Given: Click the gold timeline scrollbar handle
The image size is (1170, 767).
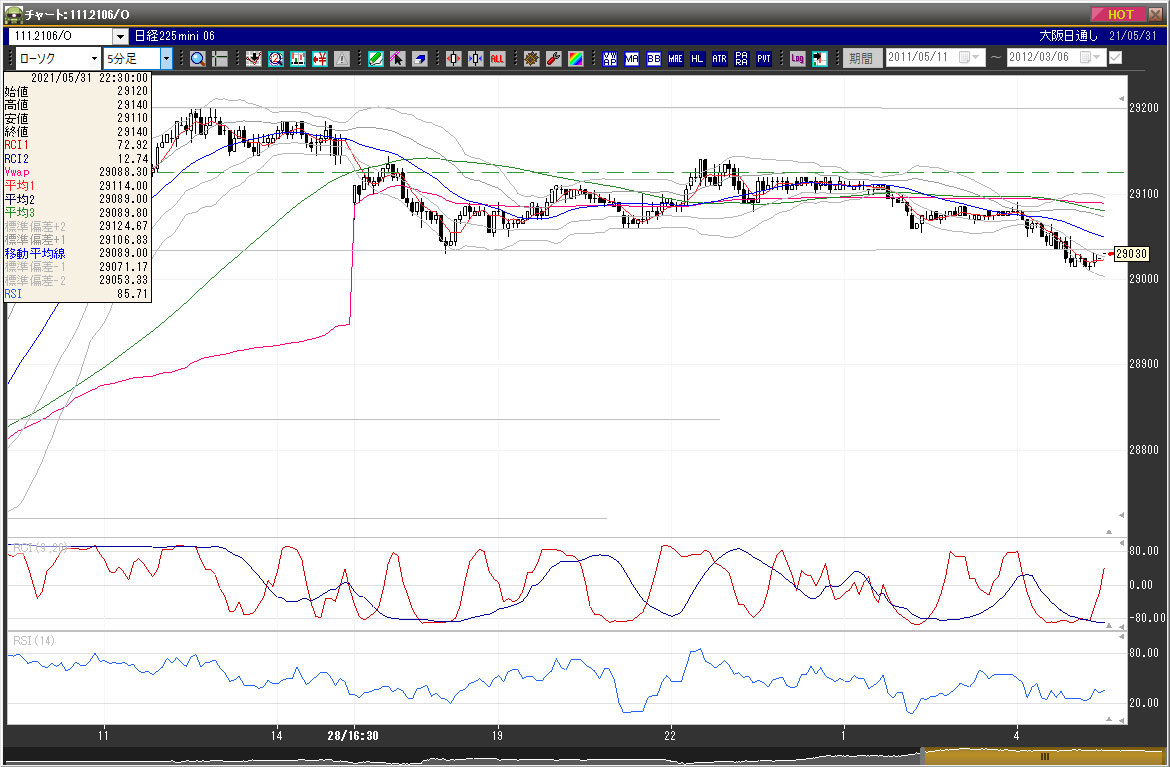Looking at the screenshot, I should [x=1044, y=757].
